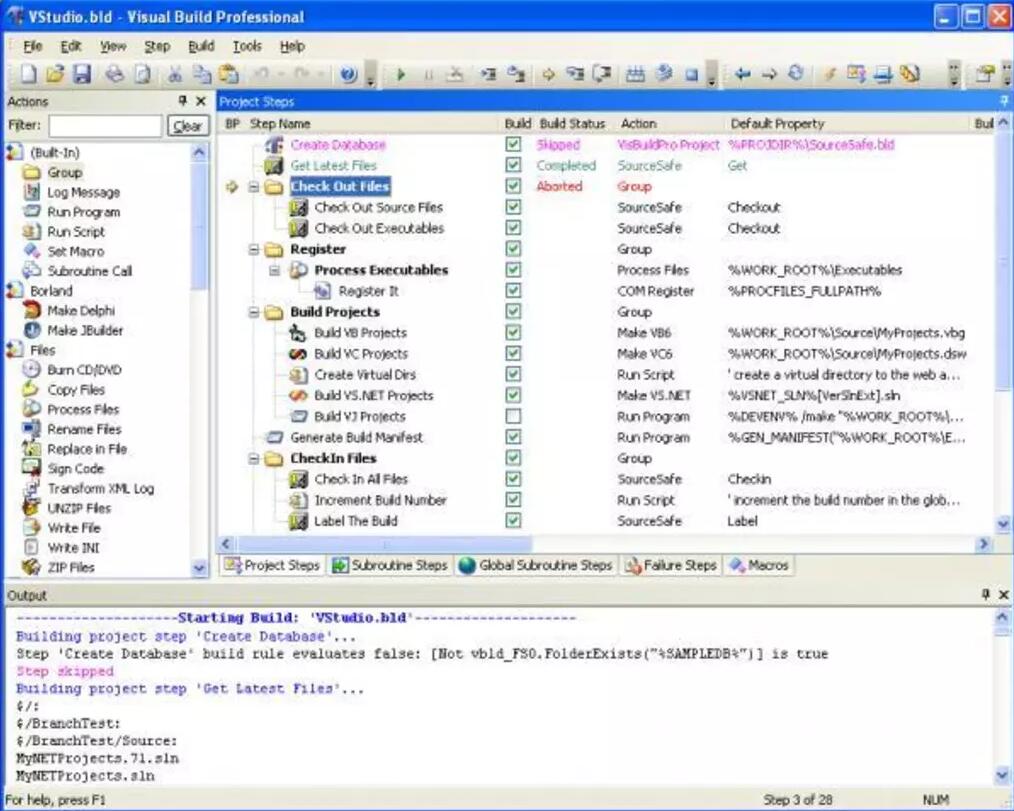Viewport: 1014px width, 811px height.
Task: Open the Tools menu
Action: click(246, 46)
